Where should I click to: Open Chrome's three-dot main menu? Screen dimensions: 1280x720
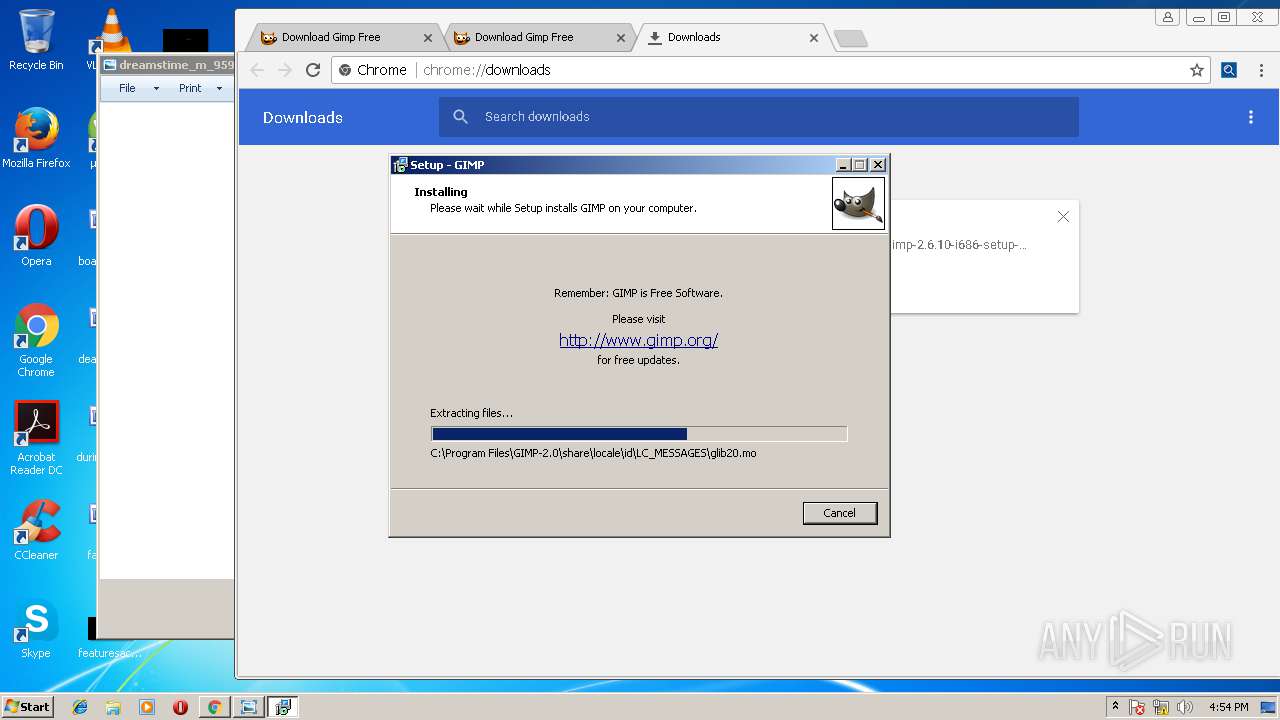(x=1261, y=70)
